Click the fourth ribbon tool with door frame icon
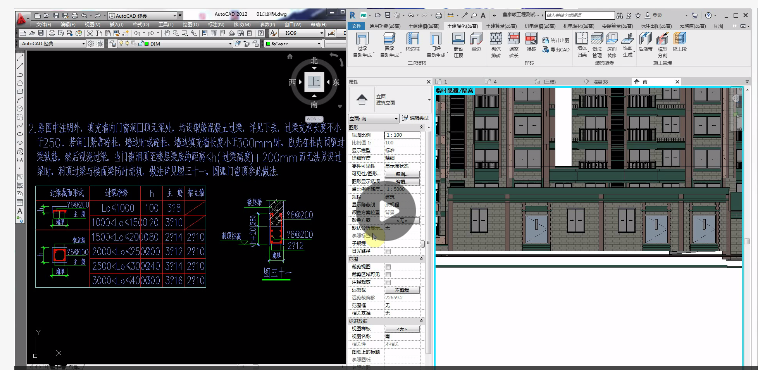Viewport: 758px width, 370px height. pyautogui.click(x=436, y=44)
